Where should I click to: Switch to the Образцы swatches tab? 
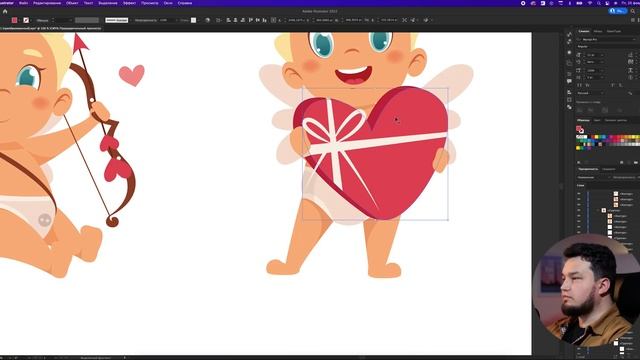click(583, 120)
